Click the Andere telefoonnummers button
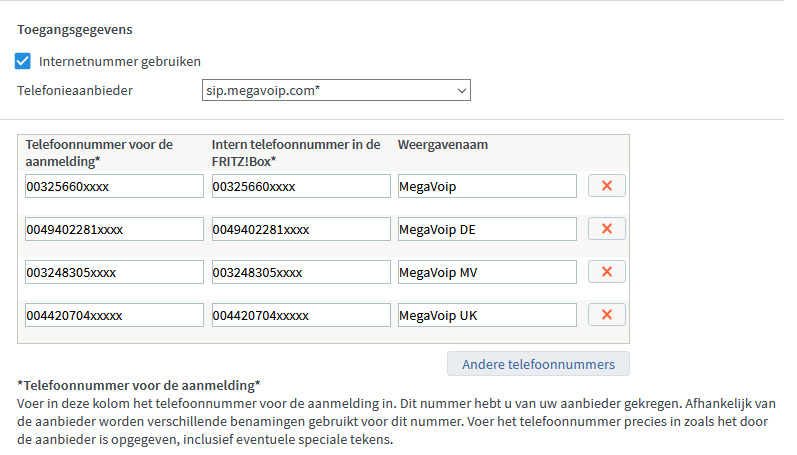This screenshot has height=455, width=797. tap(538, 363)
